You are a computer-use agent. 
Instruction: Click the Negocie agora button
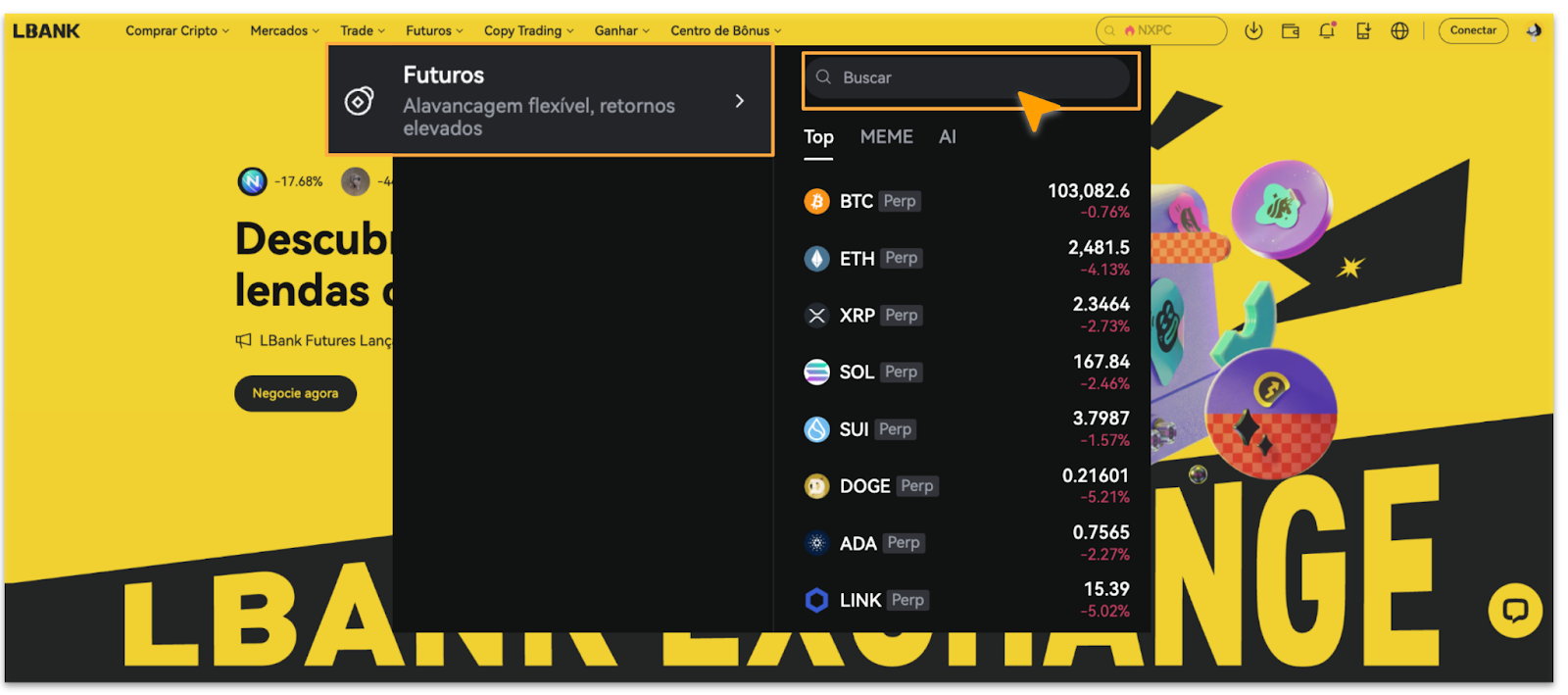click(x=295, y=393)
